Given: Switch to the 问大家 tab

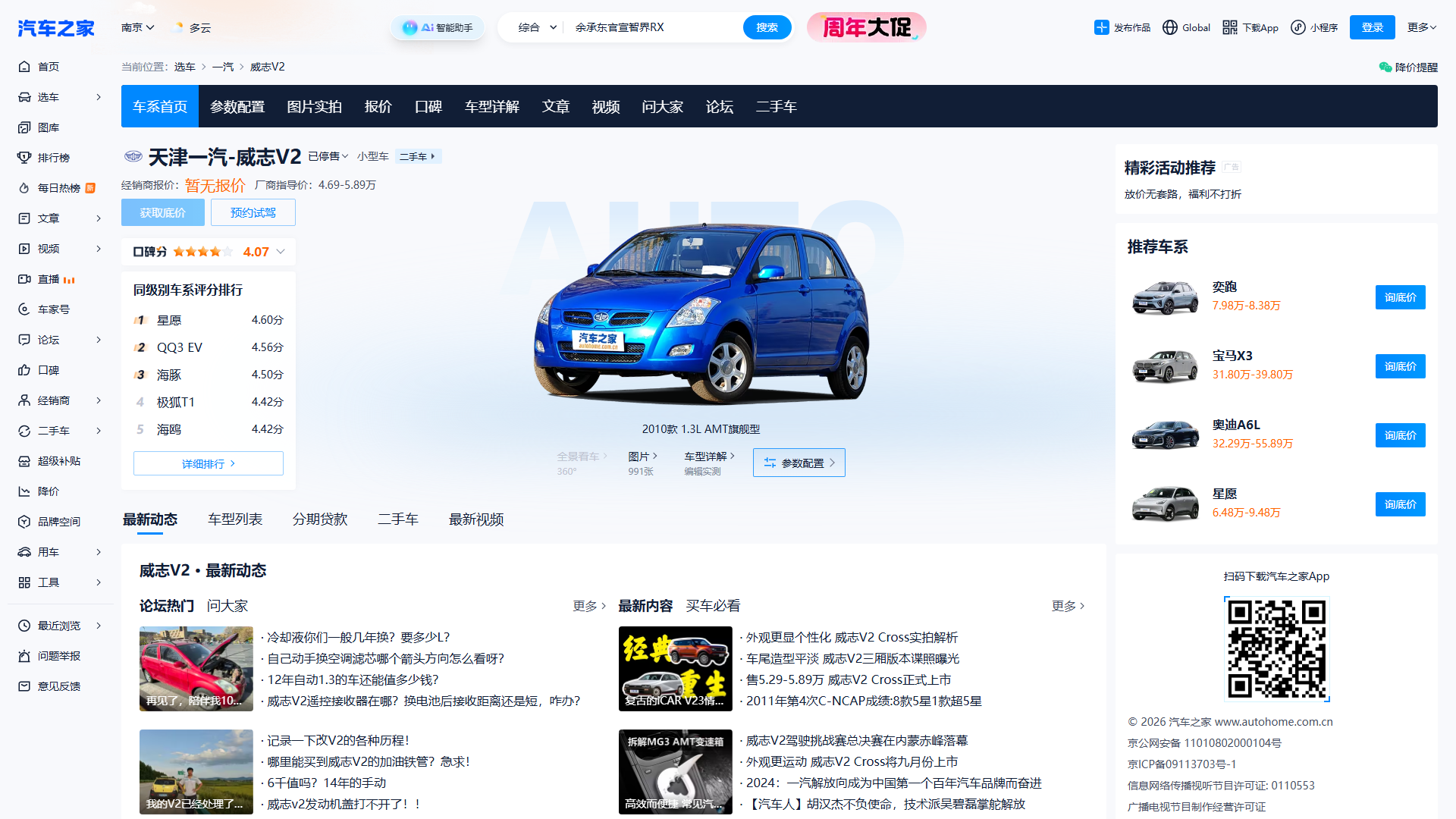Looking at the screenshot, I should 227,606.
